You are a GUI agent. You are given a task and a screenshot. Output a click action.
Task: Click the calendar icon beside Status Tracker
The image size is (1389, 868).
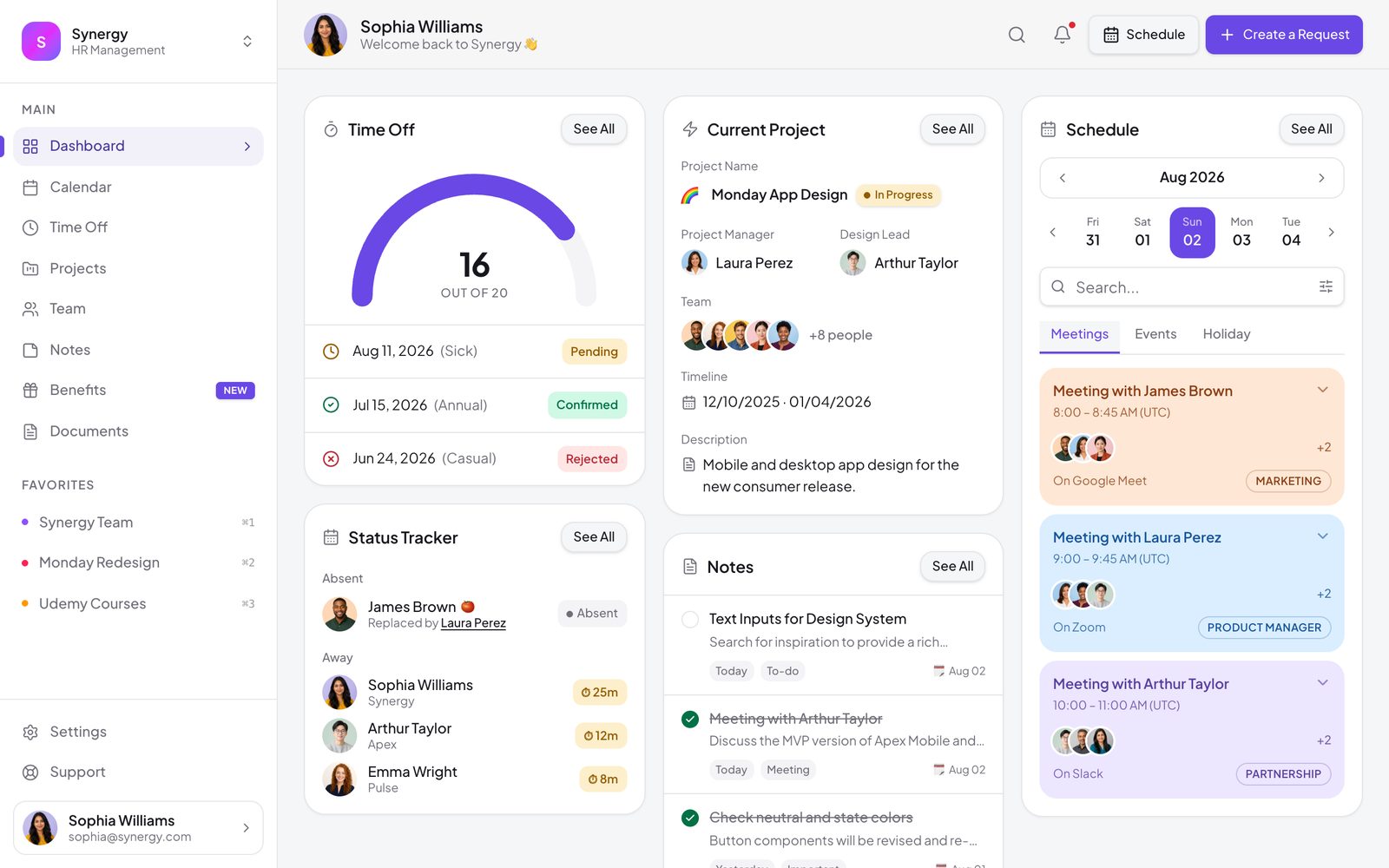(x=331, y=537)
